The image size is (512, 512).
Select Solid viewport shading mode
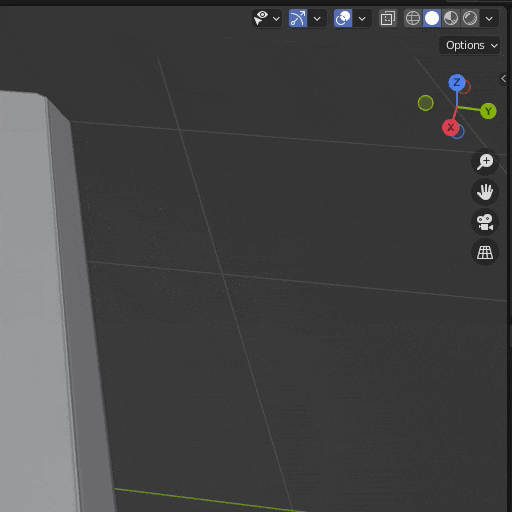(x=432, y=18)
